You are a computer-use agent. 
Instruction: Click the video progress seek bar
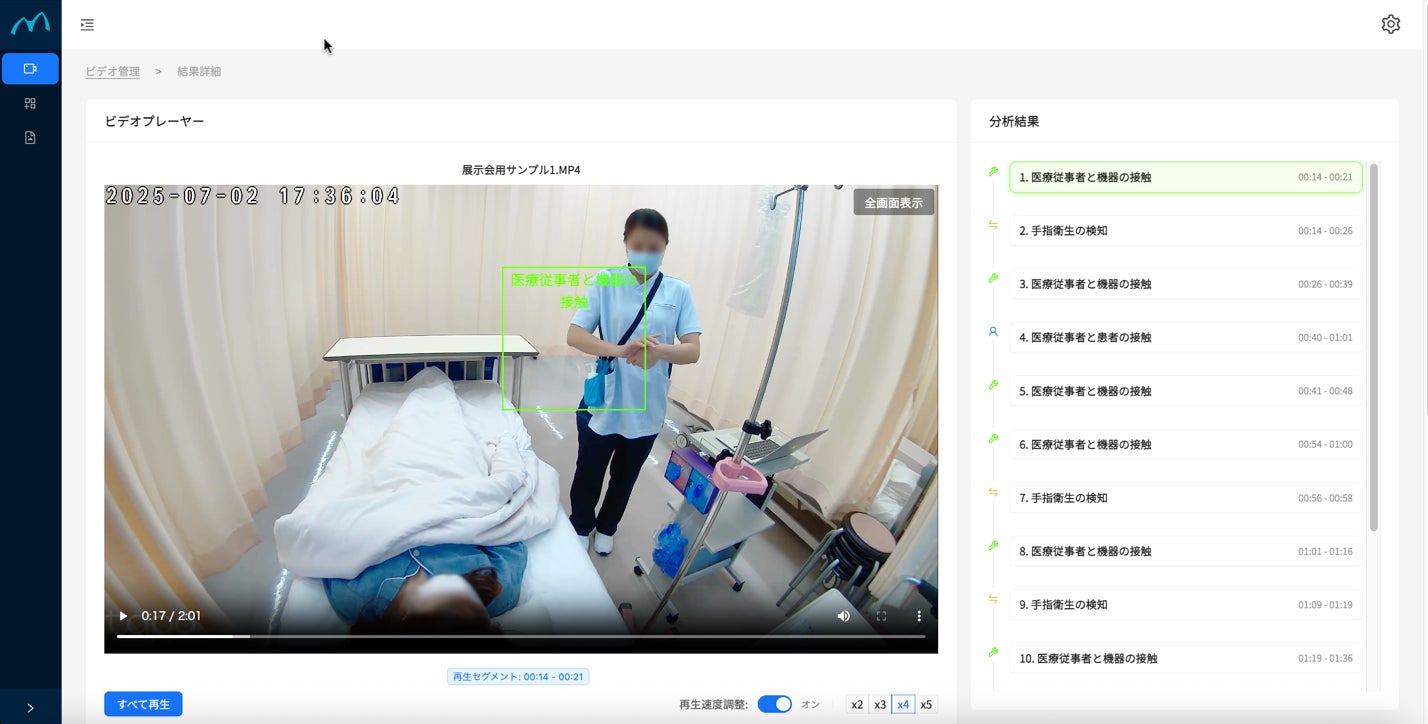tap(521, 636)
